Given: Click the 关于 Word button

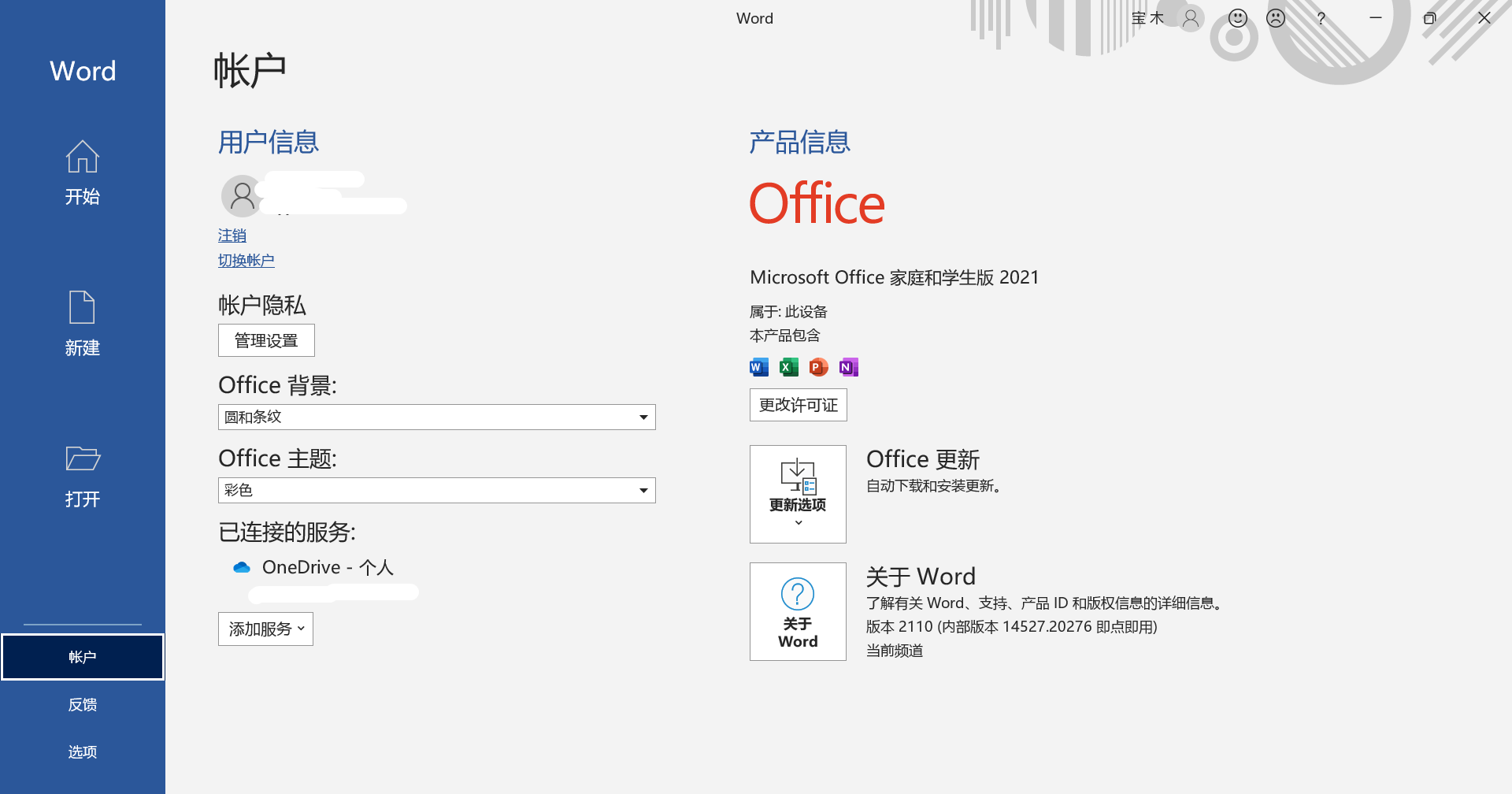Looking at the screenshot, I should [798, 611].
